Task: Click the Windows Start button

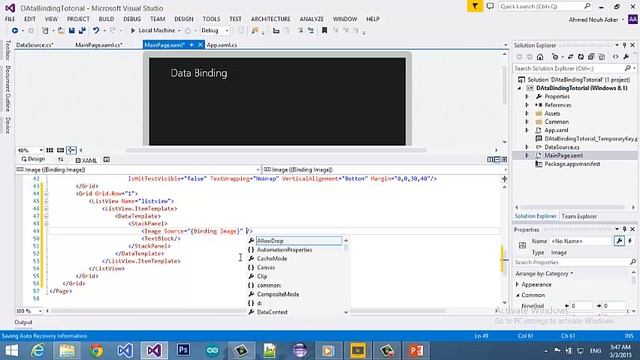Action: [x=11, y=350]
